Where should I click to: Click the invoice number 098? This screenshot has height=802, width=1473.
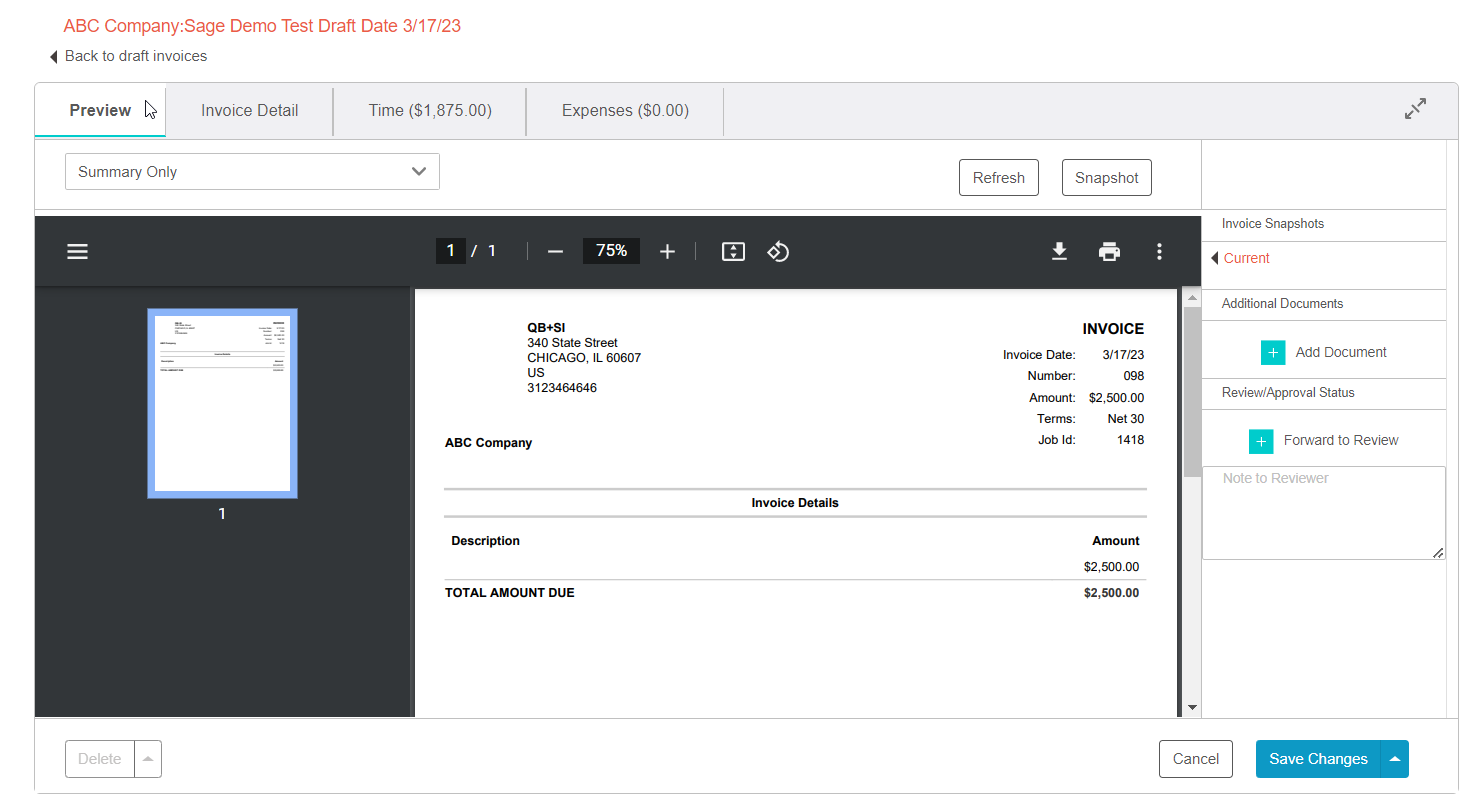pyautogui.click(x=1133, y=376)
